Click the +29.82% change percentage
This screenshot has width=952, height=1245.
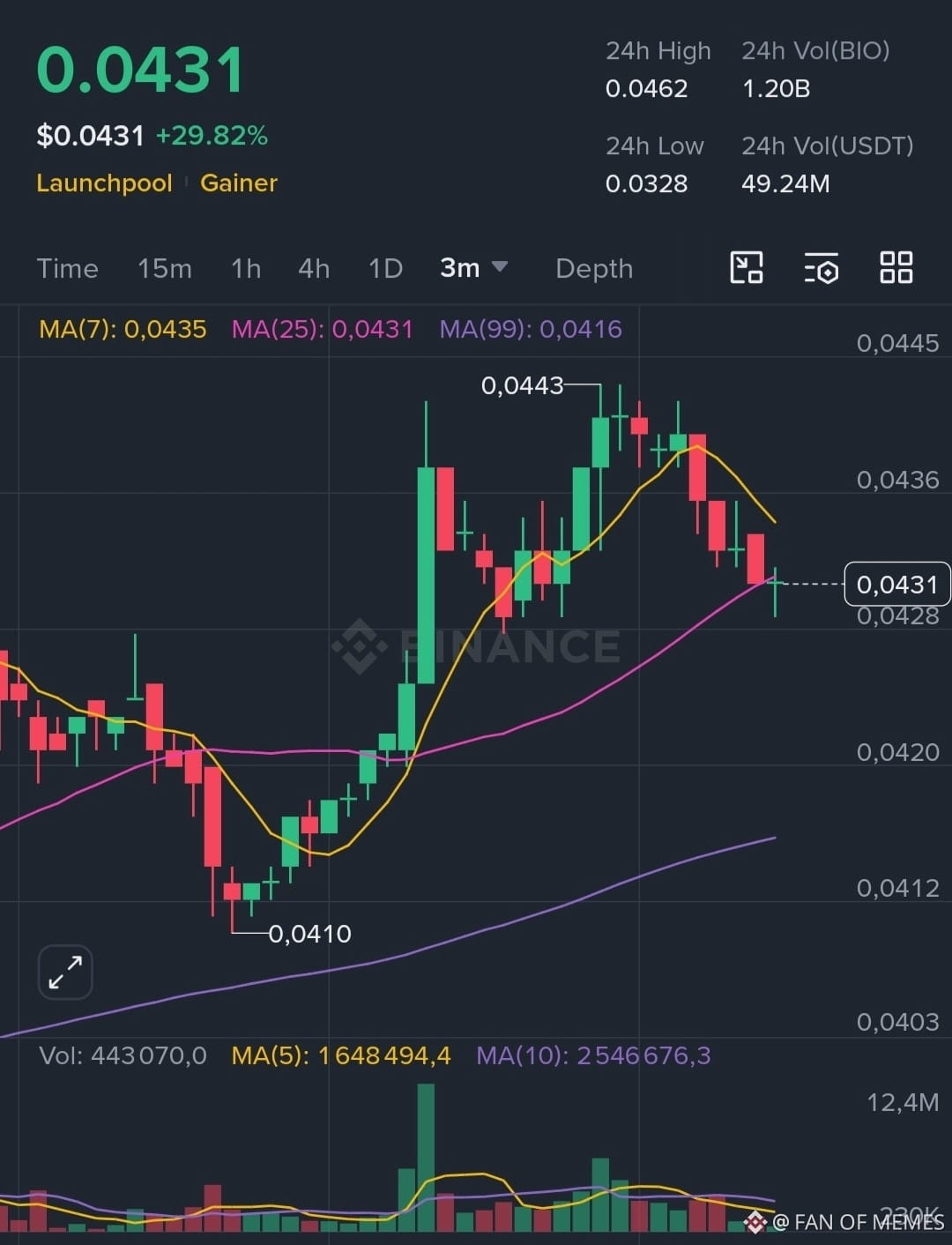coord(212,136)
